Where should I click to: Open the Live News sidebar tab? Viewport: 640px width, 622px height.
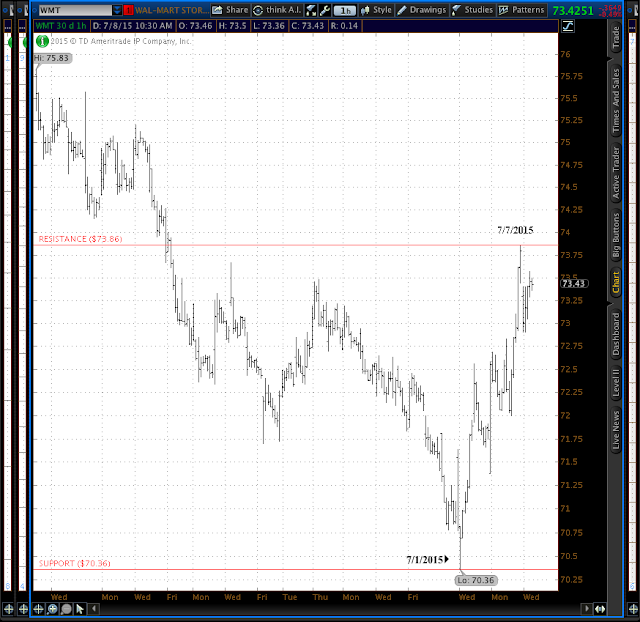pyautogui.click(x=616, y=430)
